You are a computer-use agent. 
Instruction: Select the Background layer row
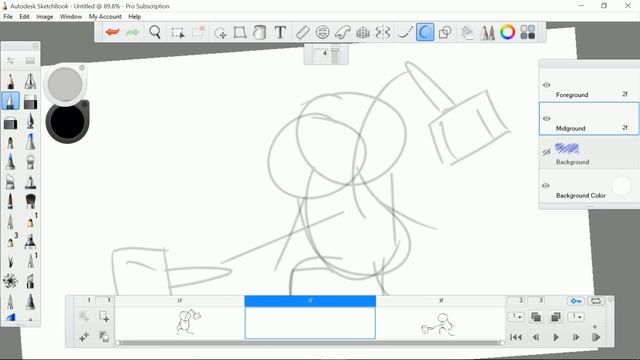point(589,152)
